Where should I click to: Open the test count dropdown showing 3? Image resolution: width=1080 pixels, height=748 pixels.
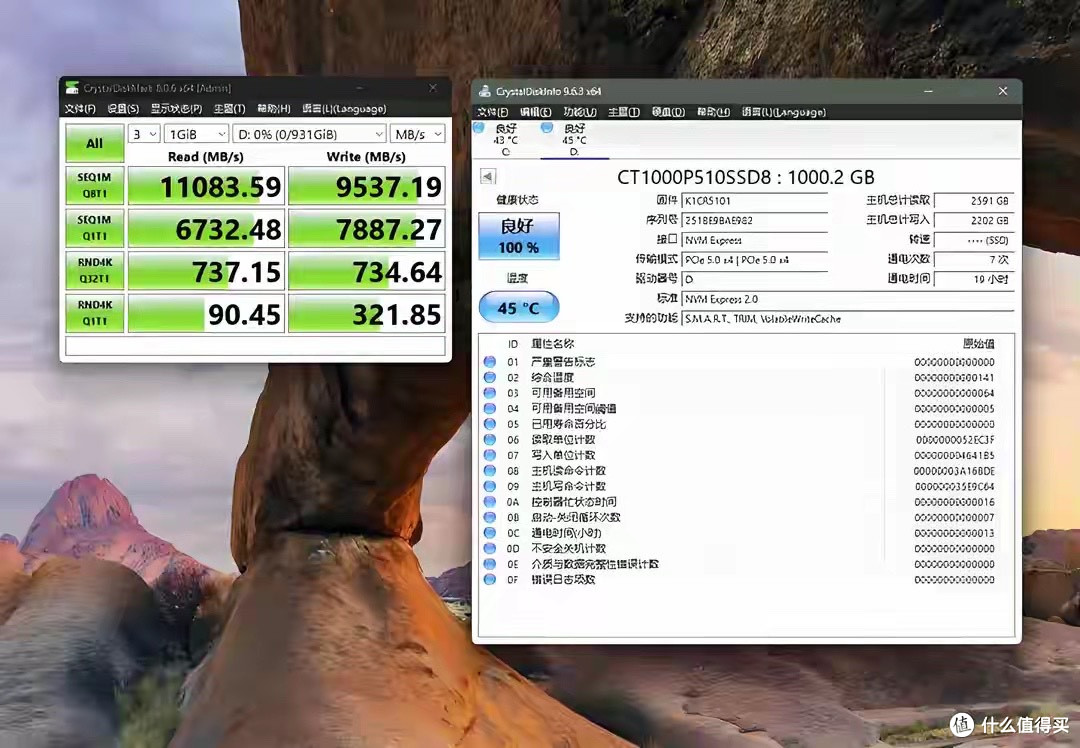145,134
